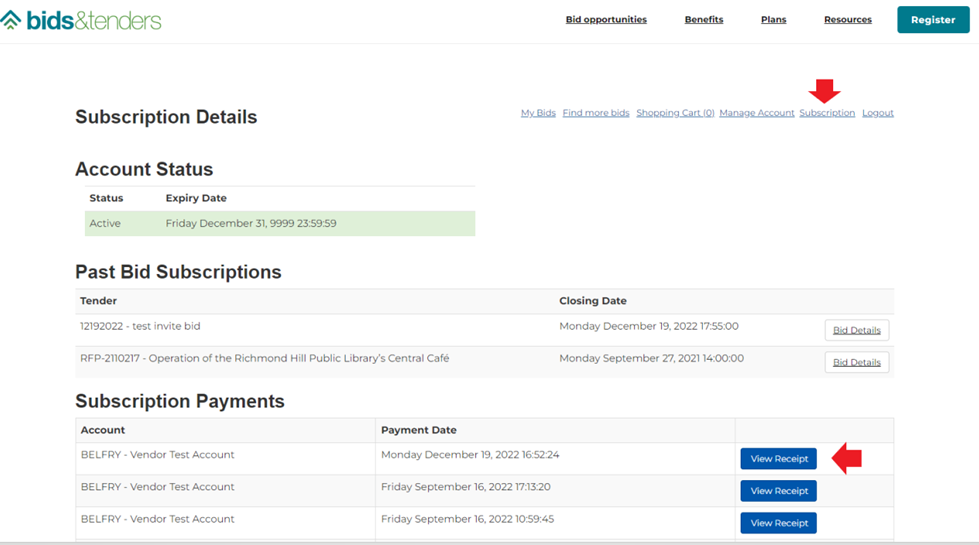This screenshot has height=545, width=979.
Task: Click the Logout link
Action: point(878,112)
